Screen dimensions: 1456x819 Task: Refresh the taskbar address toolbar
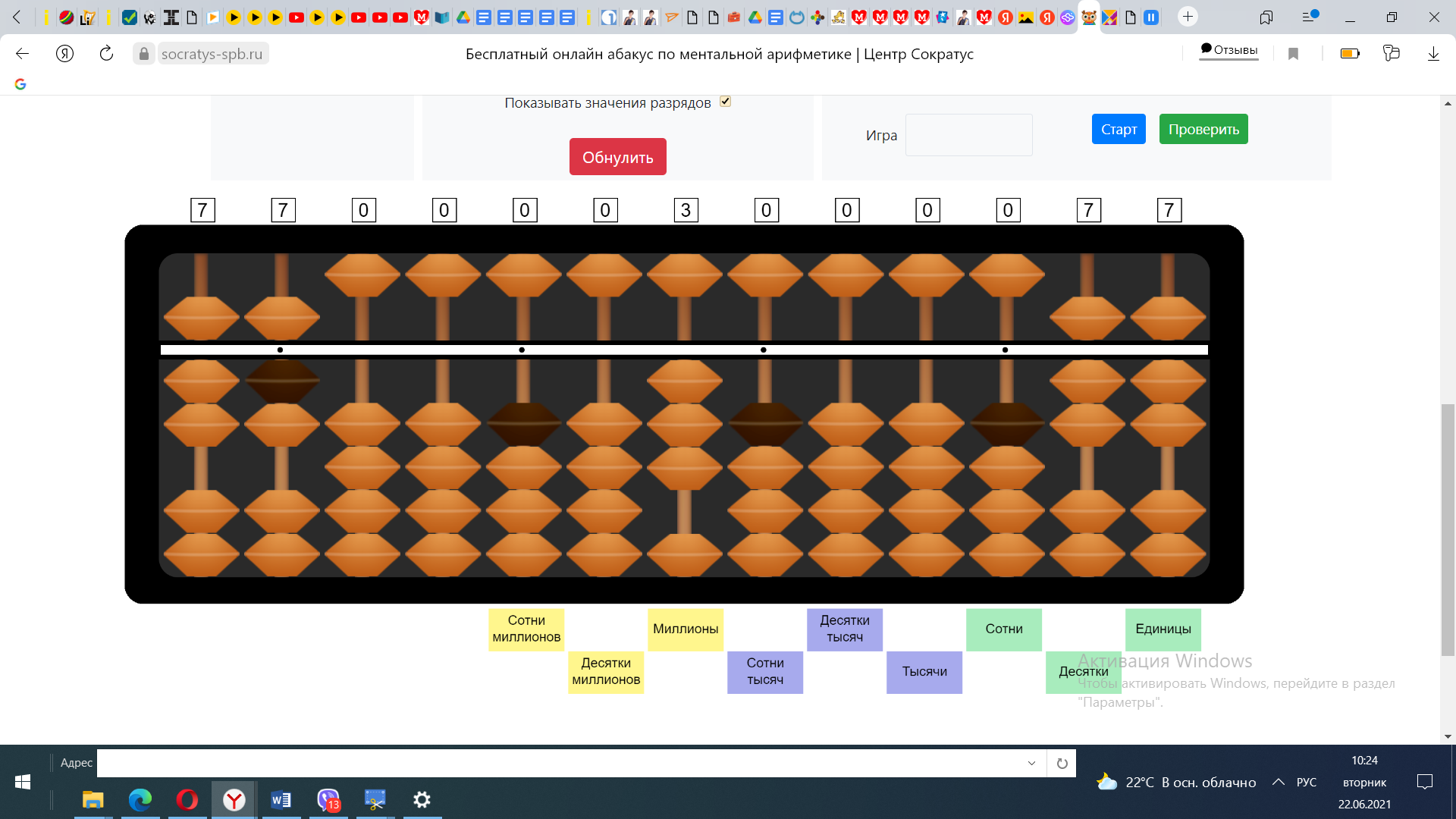1062,764
